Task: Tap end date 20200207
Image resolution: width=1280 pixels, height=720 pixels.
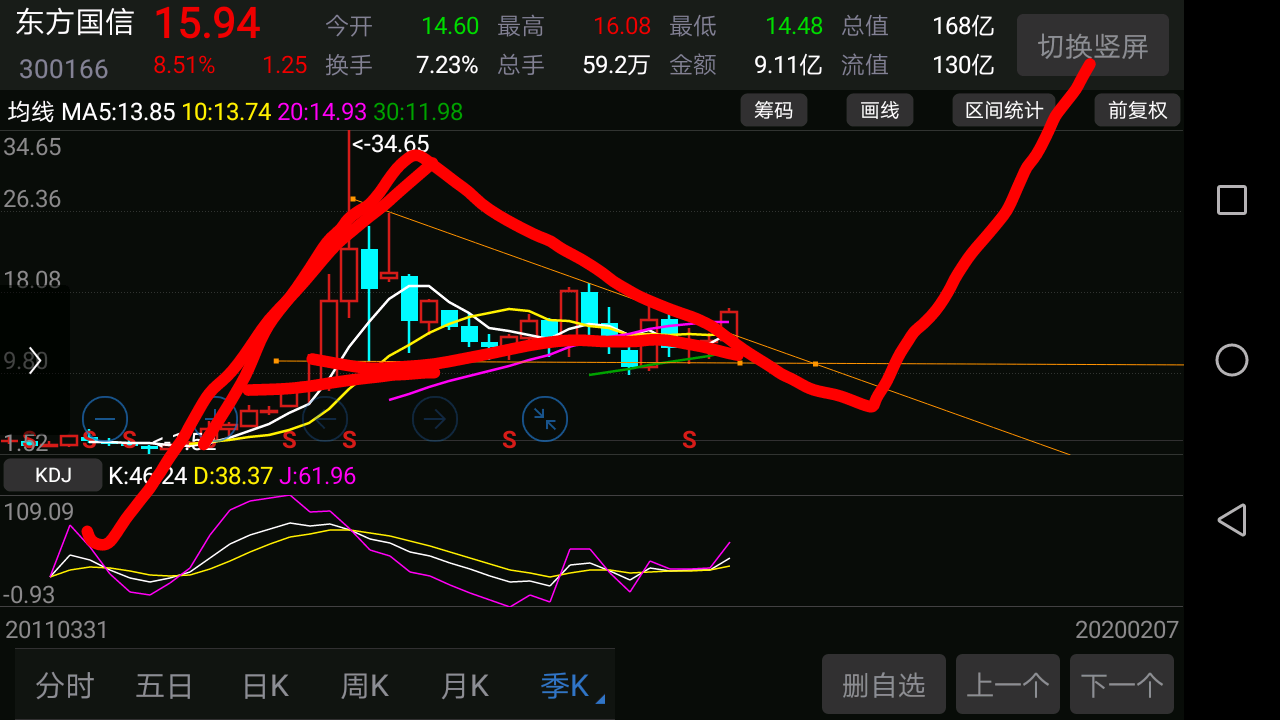Action: pos(1127,630)
